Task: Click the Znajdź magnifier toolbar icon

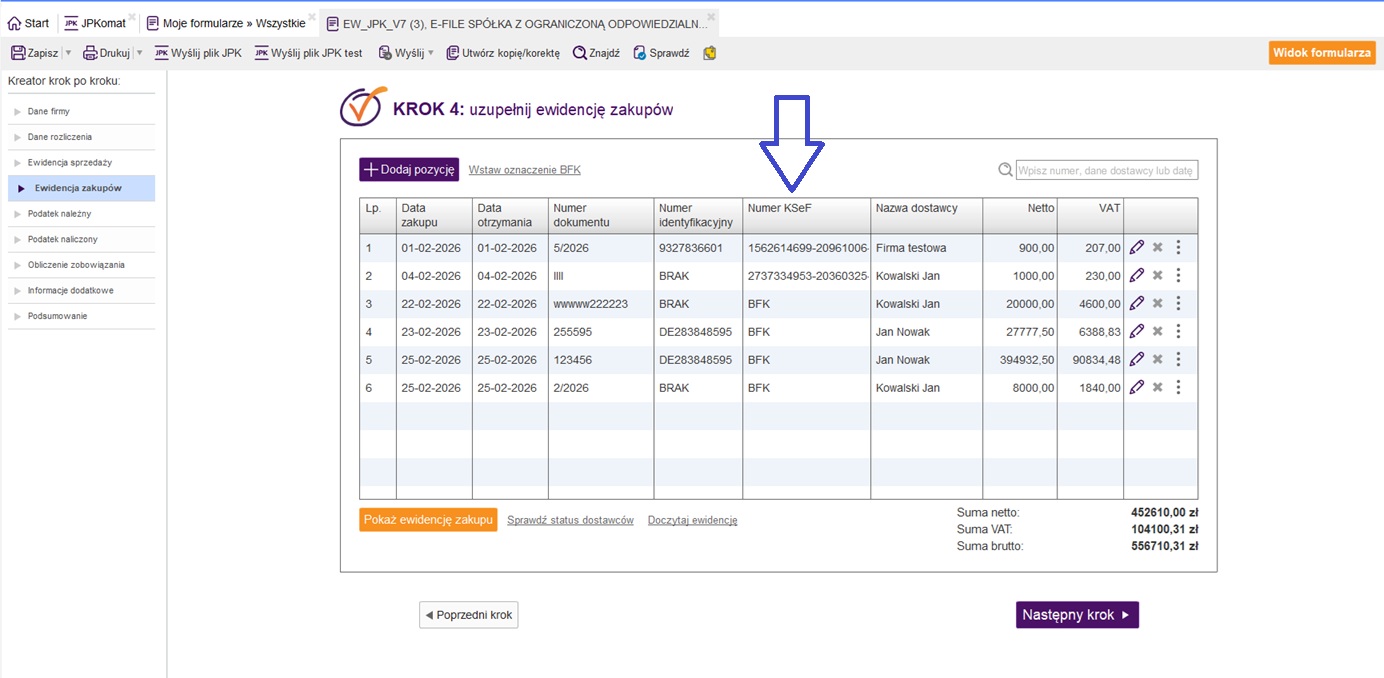Action: coord(579,53)
